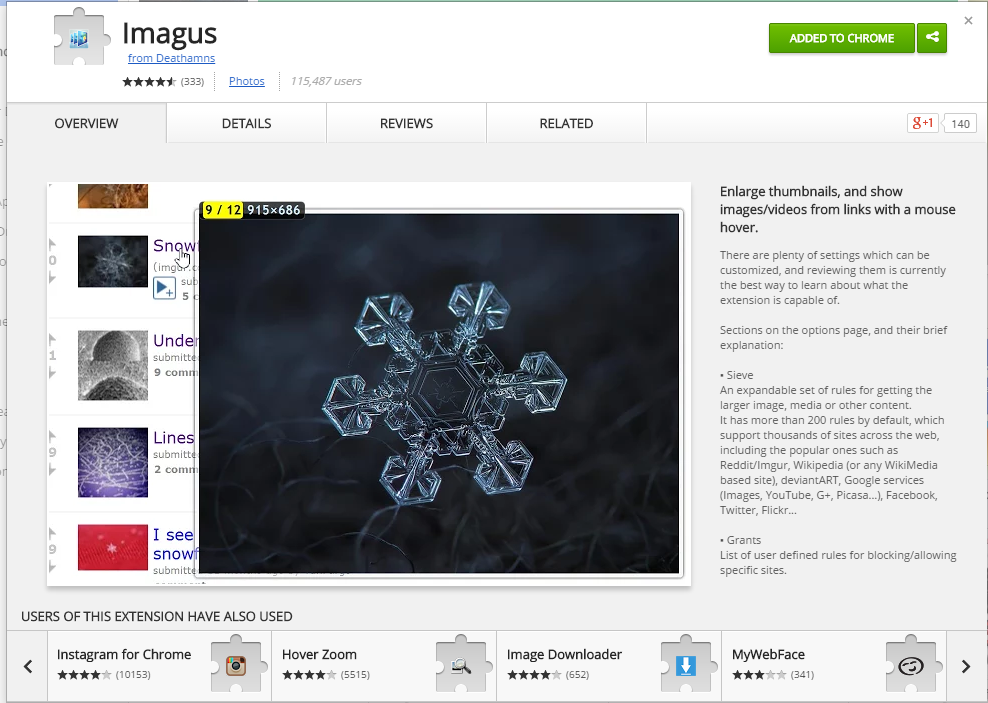Click the Imagus extension puzzle icon
The height and width of the screenshot is (703, 988).
(x=81, y=38)
